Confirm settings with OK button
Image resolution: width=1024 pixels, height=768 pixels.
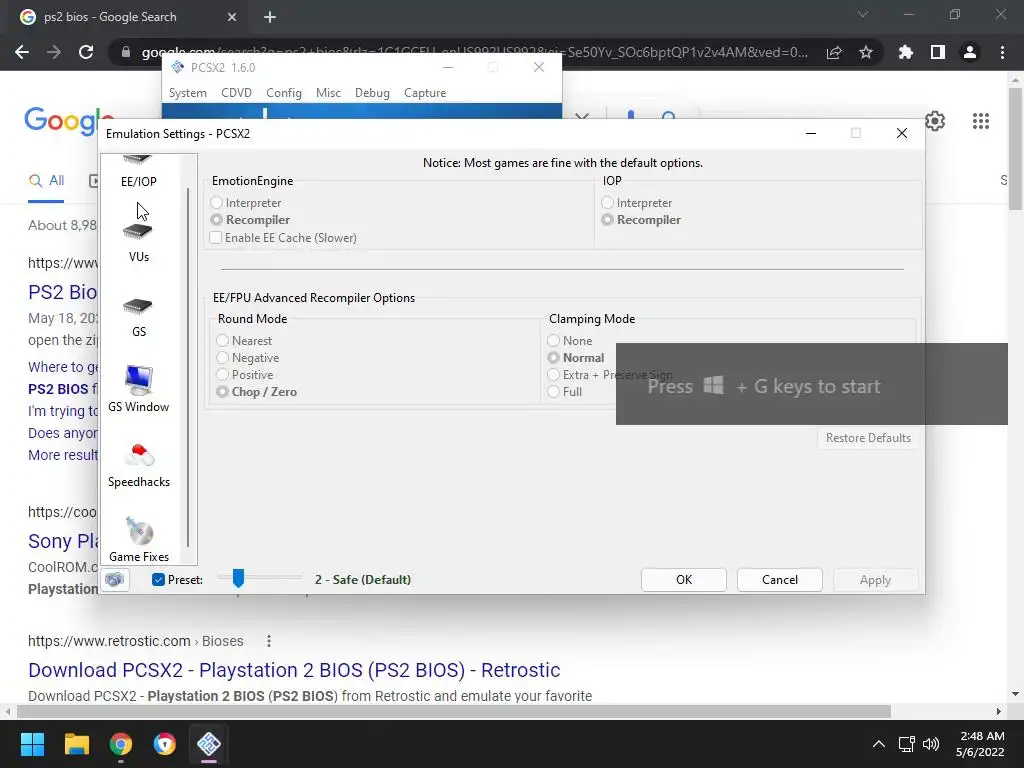pos(684,580)
